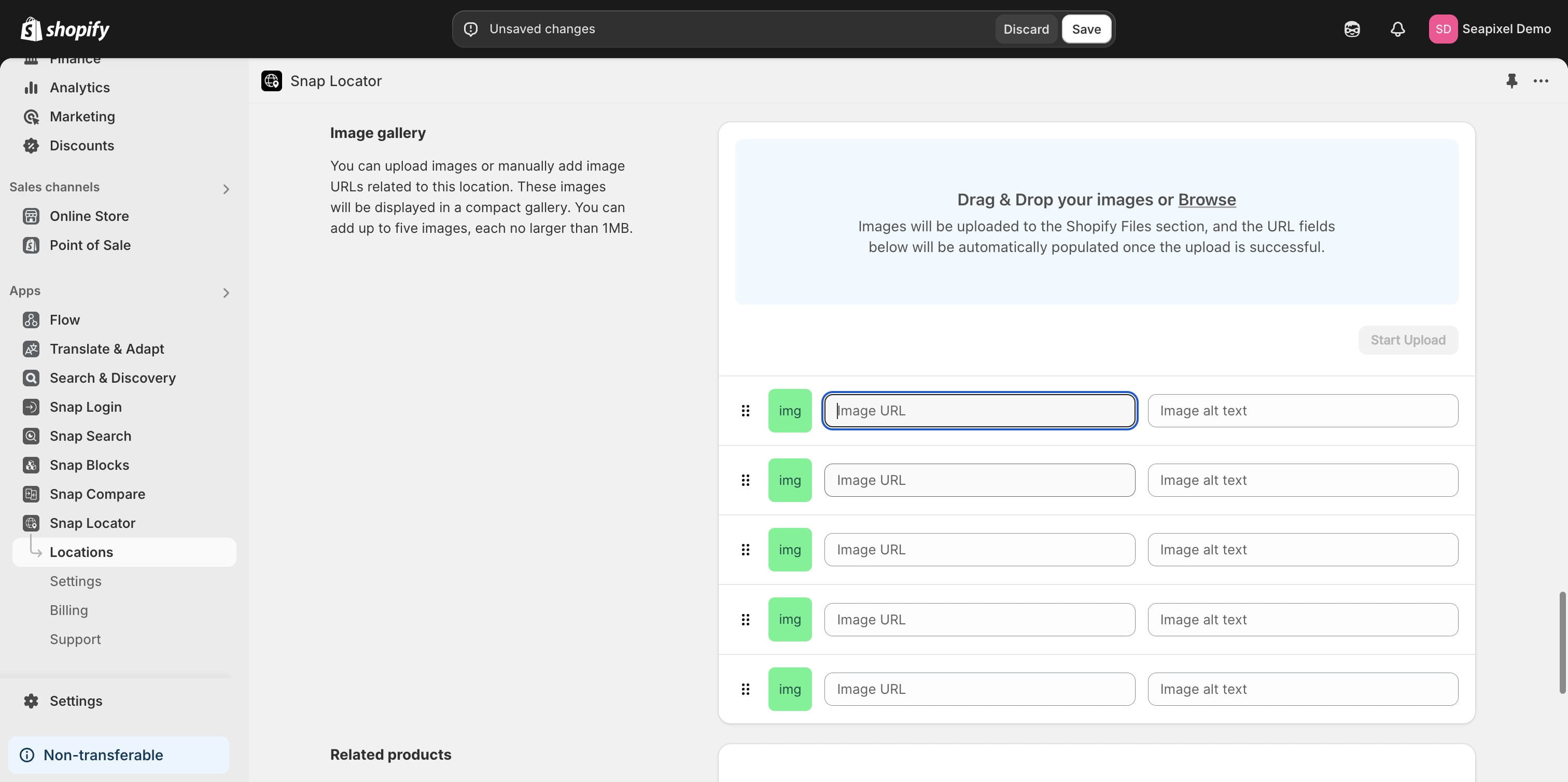Open the Translate & Adapt app

106,348
